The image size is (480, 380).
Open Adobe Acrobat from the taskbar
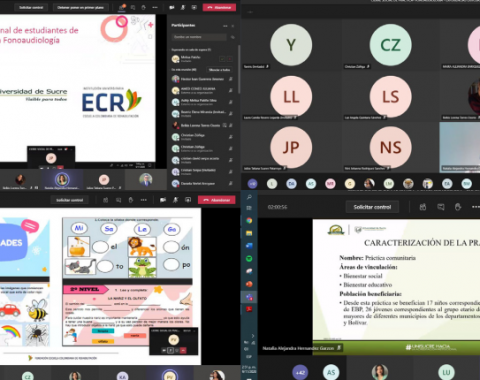pyautogui.click(x=249, y=310)
